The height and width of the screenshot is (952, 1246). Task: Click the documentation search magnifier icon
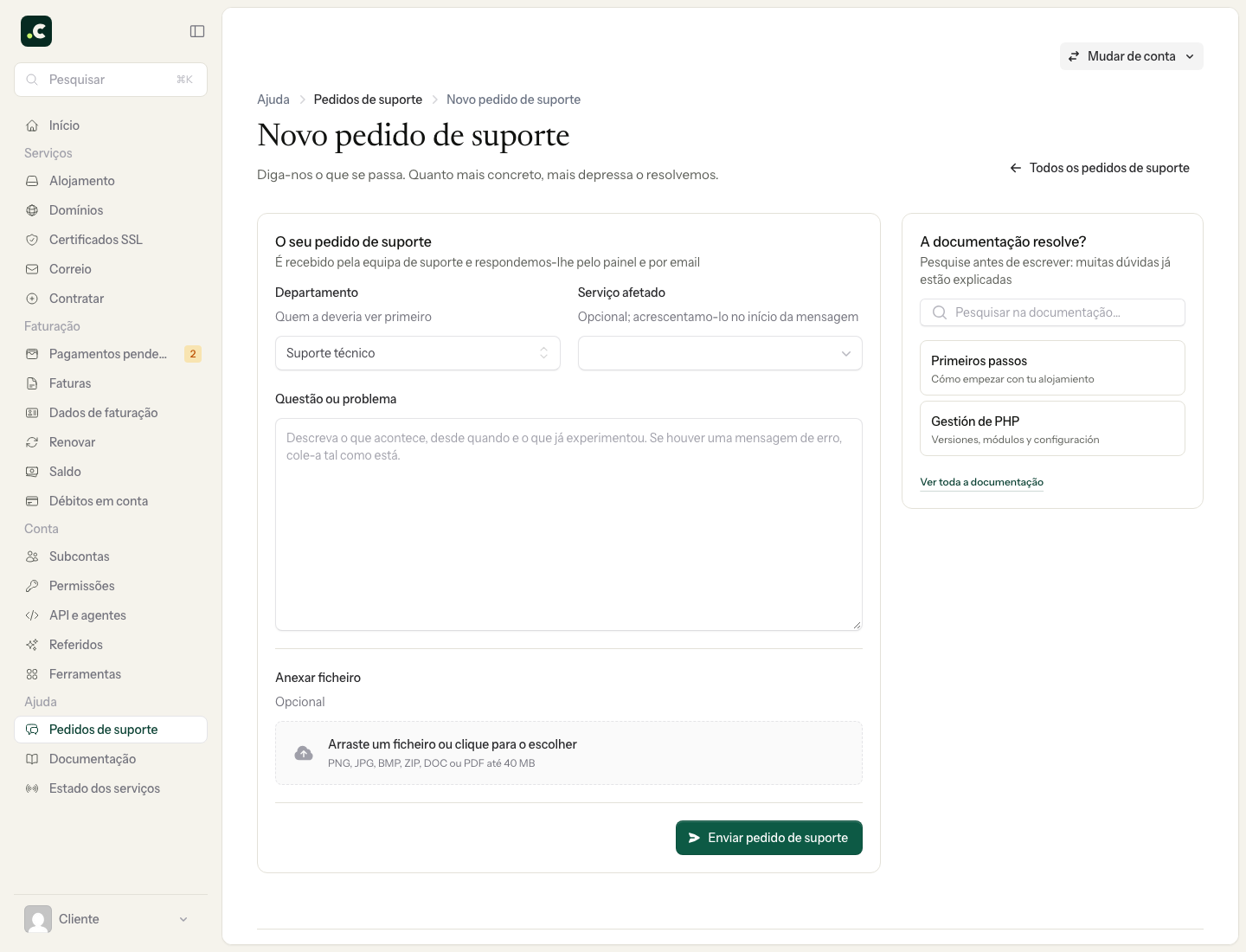pos(940,312)
